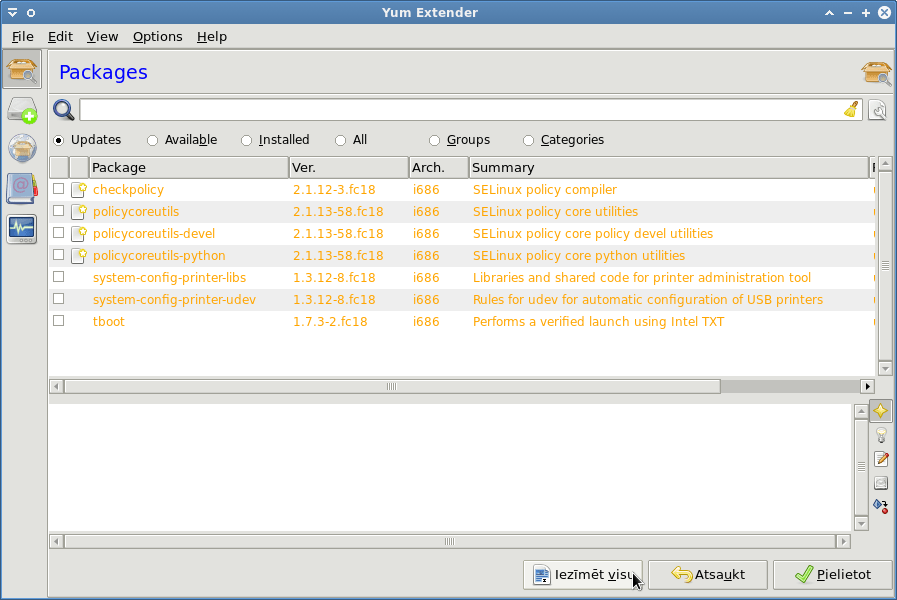Open the history address book icon

coord(22,189)
